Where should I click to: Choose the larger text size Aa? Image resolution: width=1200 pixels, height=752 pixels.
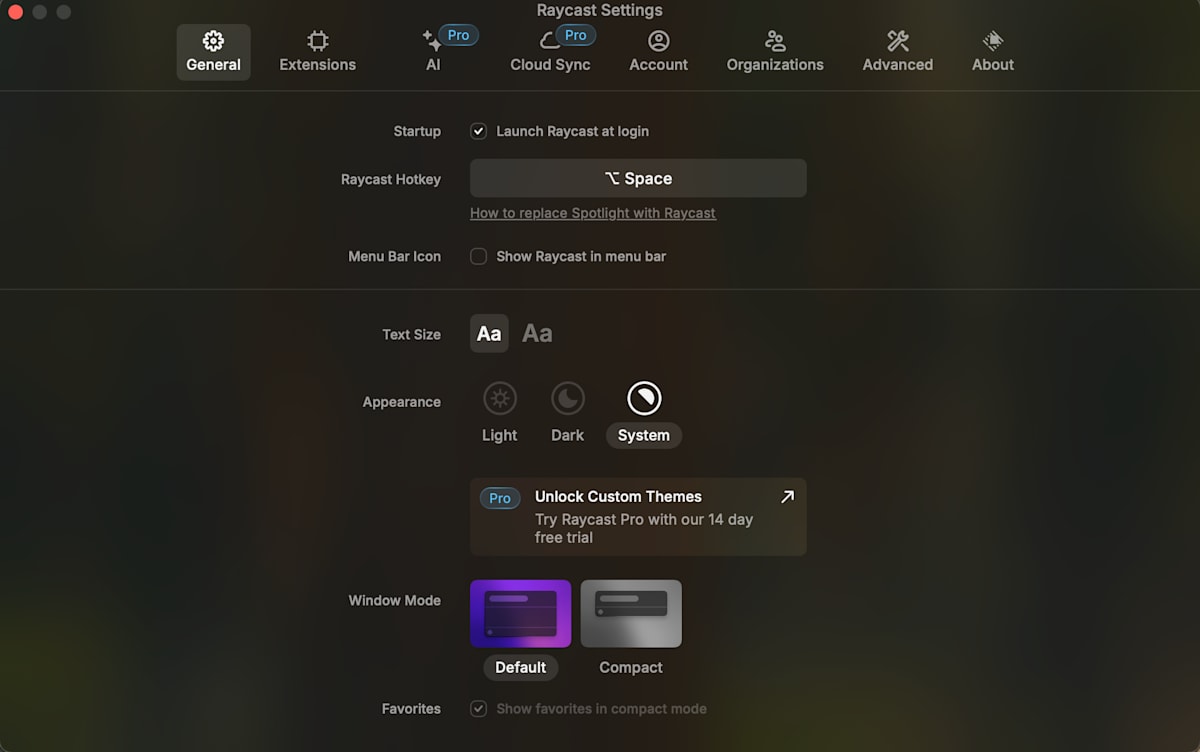(537, 334)
